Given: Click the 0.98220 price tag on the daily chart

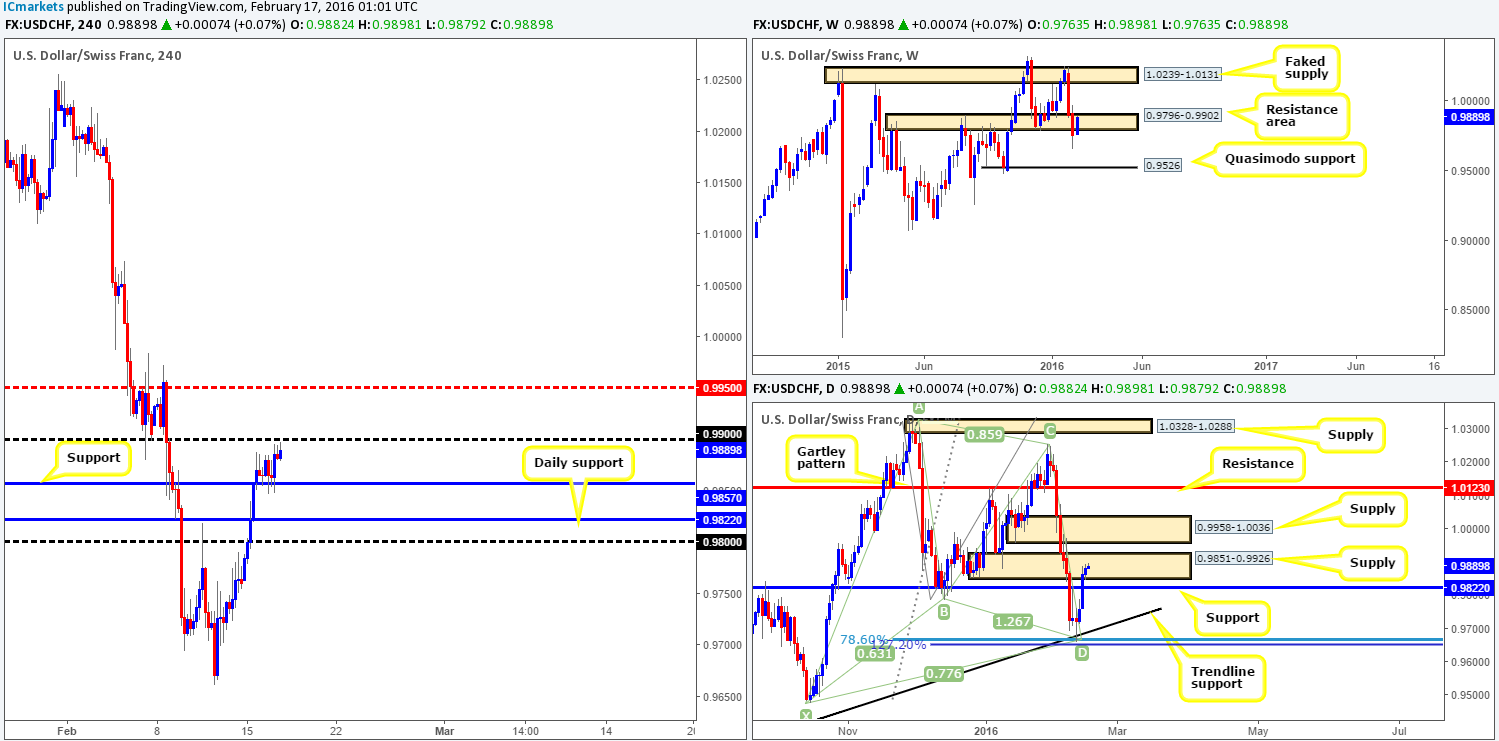Looking at the screenshot, I should click(x=1471, y=588).
